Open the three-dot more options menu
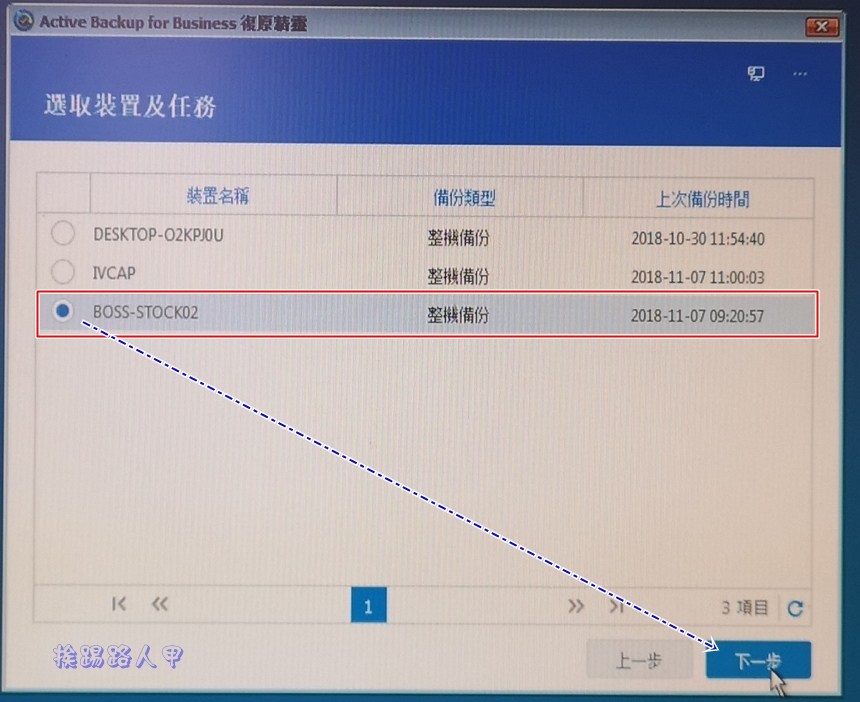The width and height of the screenshot is (860, 702). point(800,73)
